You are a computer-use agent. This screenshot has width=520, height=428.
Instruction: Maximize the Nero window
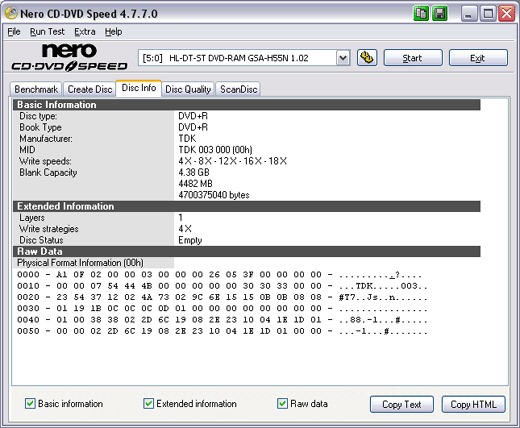point(488,14)
